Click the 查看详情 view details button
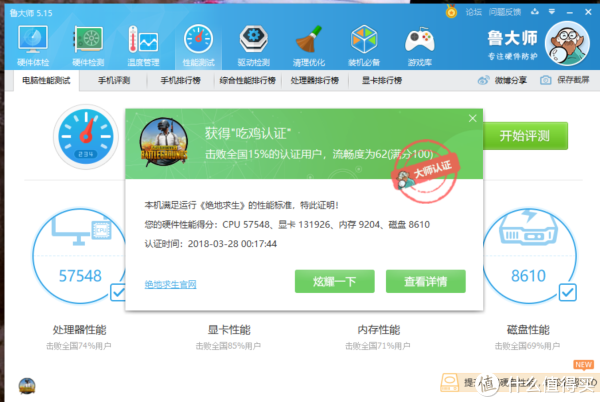The image size is (600, 402). click(x=426, y=282)
